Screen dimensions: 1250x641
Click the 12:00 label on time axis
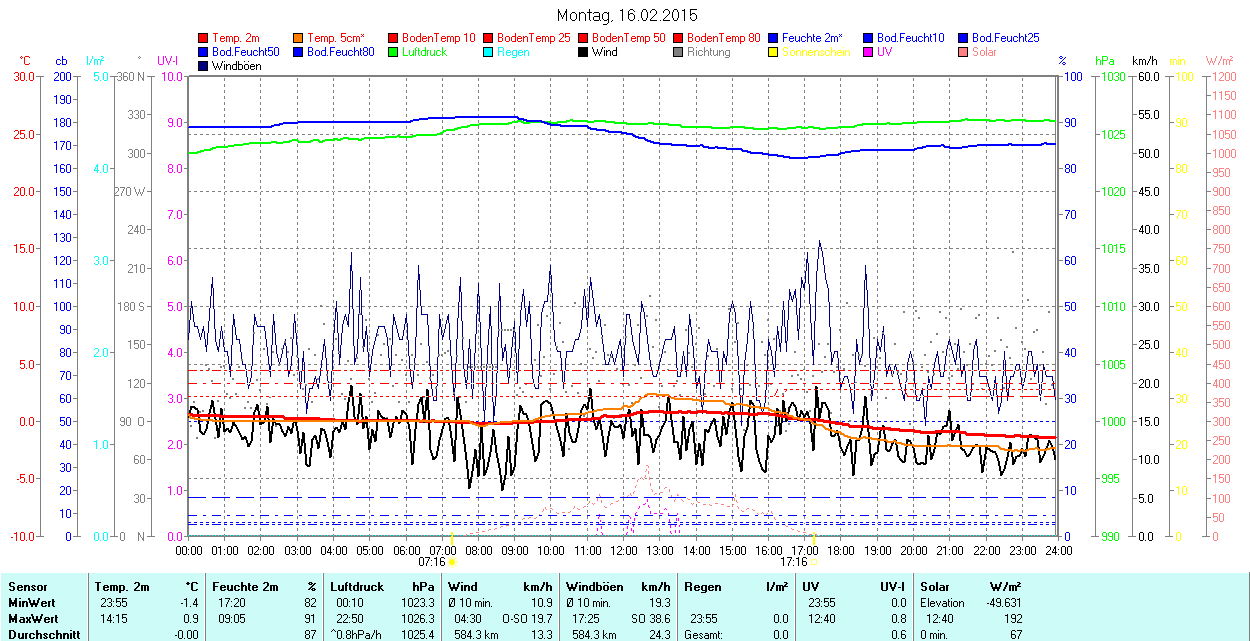pyautogui.click(x=623, y=550)
